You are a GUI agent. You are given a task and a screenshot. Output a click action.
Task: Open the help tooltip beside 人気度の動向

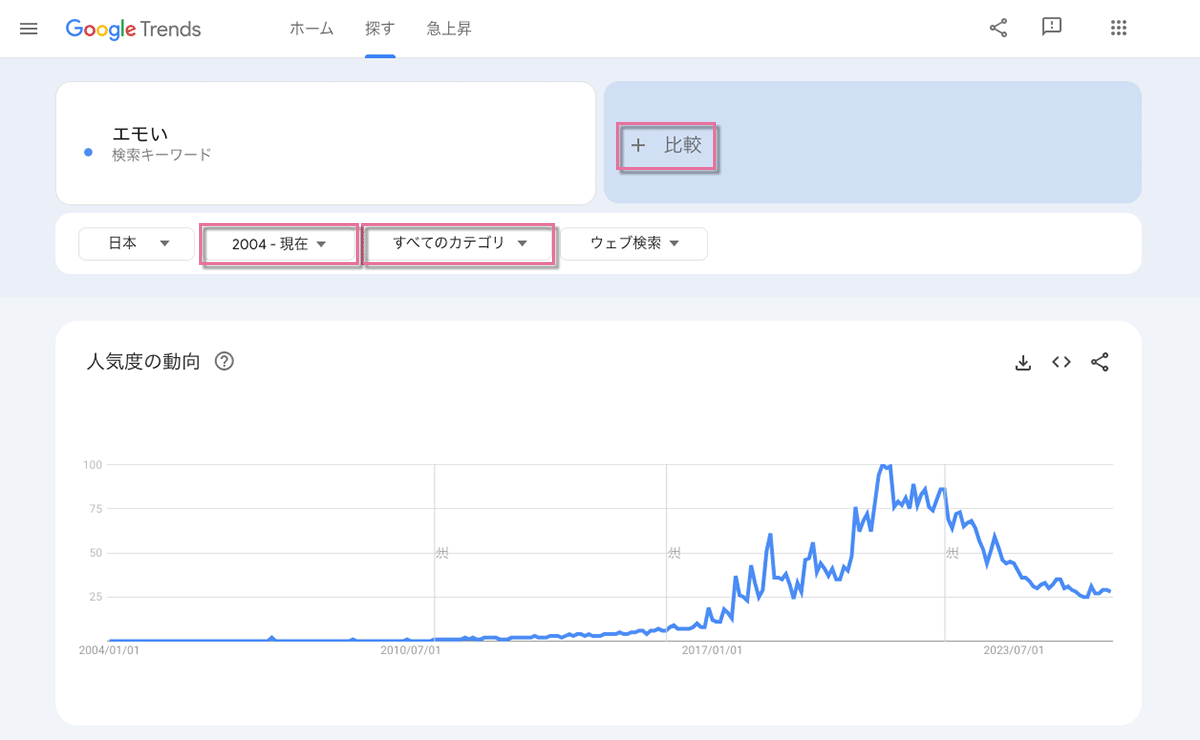point(224,361)
